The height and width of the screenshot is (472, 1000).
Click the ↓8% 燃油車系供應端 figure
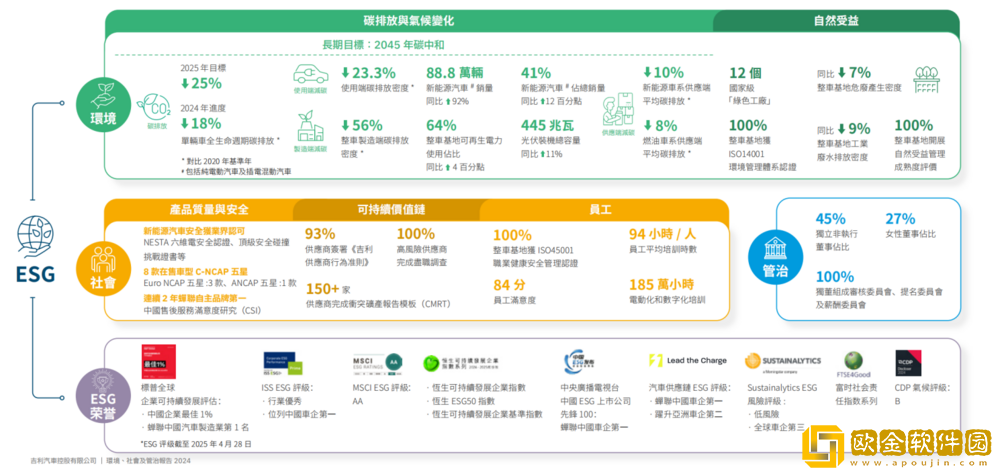tap(659, 125)
